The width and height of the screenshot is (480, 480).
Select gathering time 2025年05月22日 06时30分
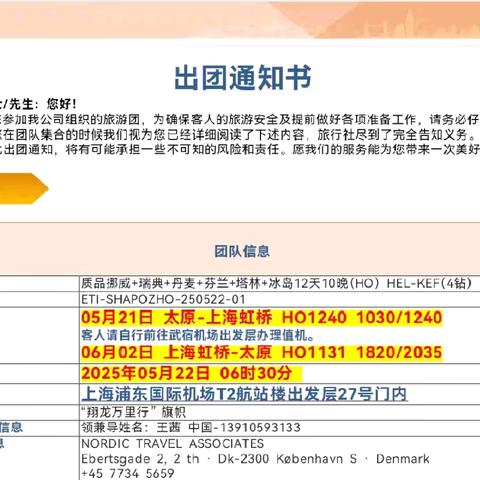pyautogui.click(x=187, y=373)
